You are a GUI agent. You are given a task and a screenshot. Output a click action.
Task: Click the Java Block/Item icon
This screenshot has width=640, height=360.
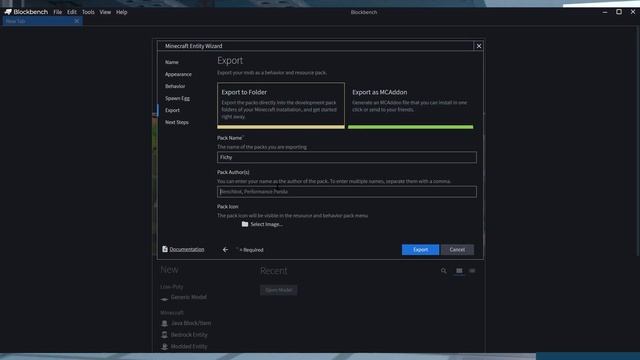164,324
